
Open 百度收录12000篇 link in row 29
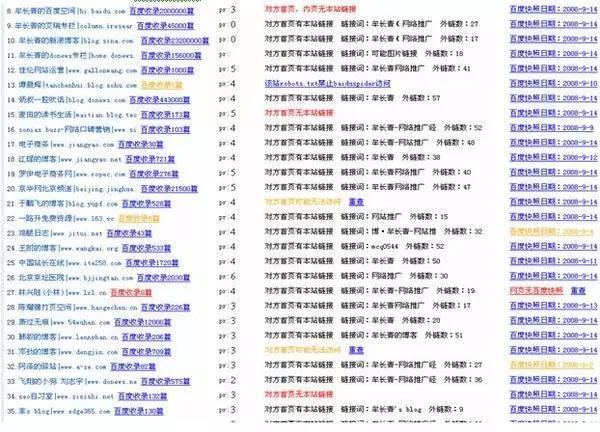pos(142,323)
